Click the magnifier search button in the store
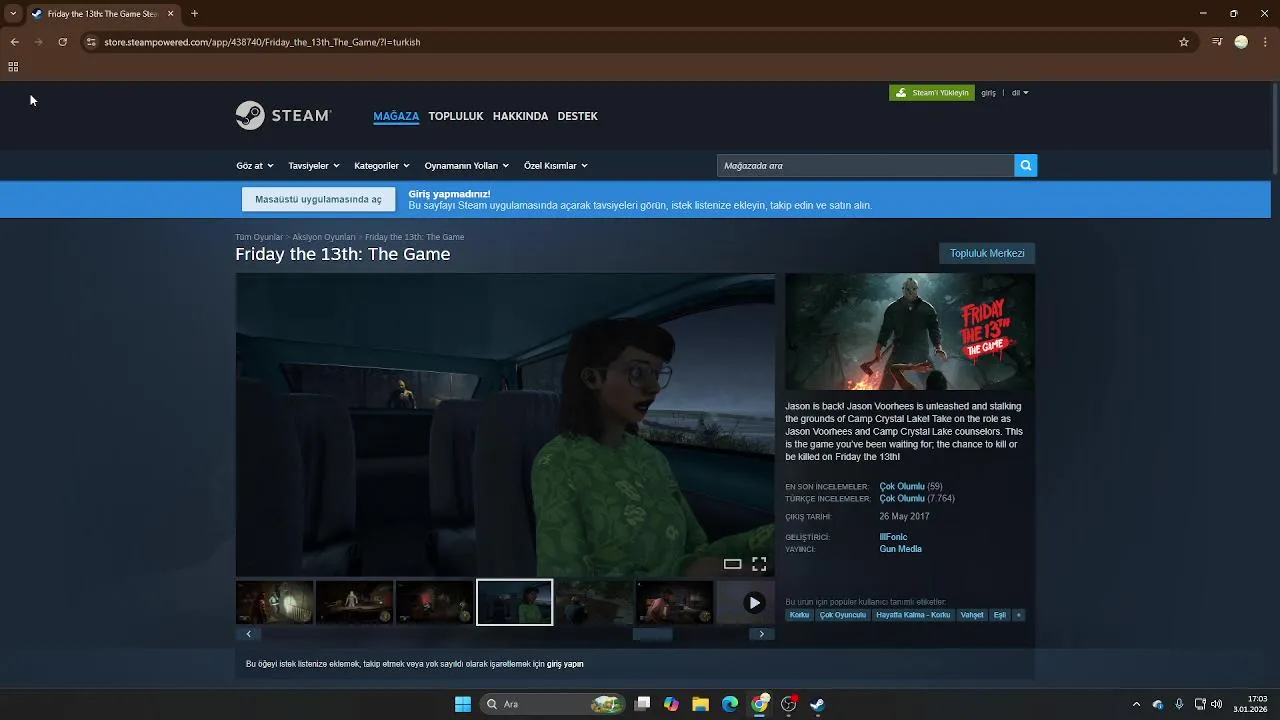The height and width of the screenshot is (720, 1280). 1025,166
